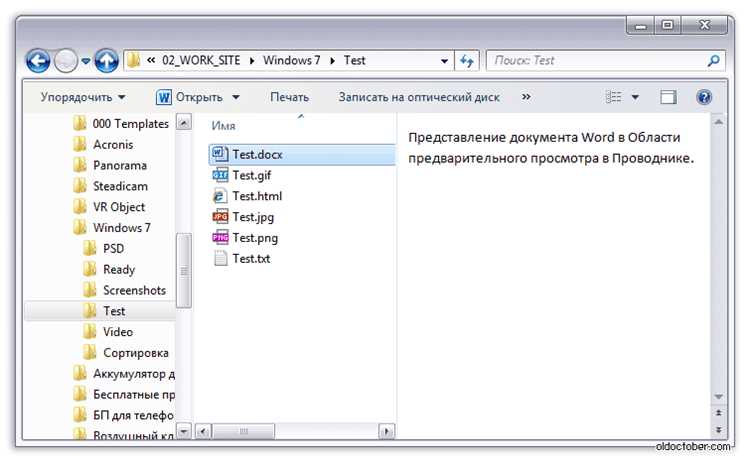Select the Panorama folder
750x462 pixels.
click(x=110, y=165)
